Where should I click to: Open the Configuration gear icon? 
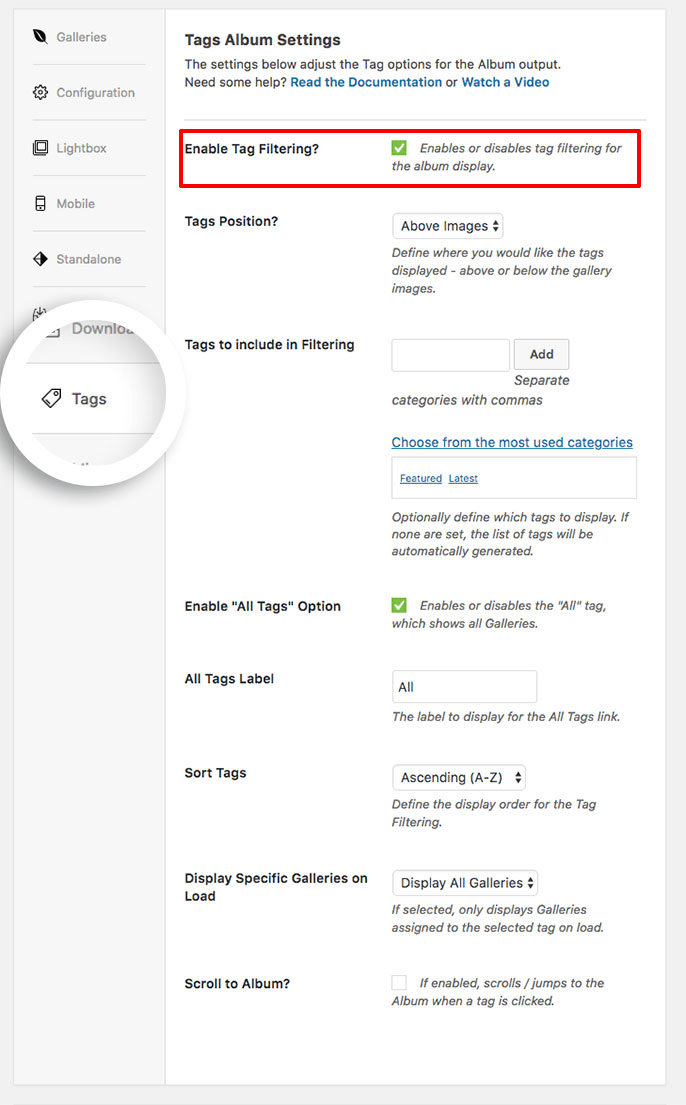click(40, 91)
